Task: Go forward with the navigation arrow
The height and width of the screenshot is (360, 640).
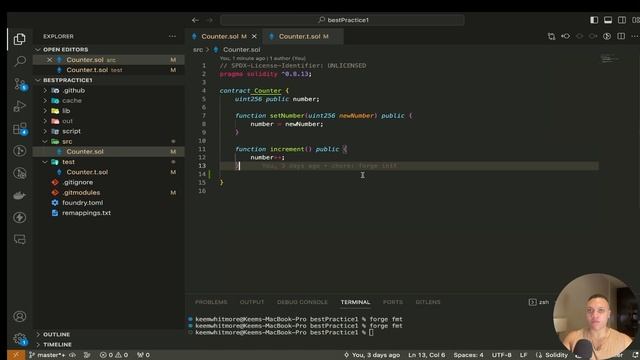Action: (209, 20)
